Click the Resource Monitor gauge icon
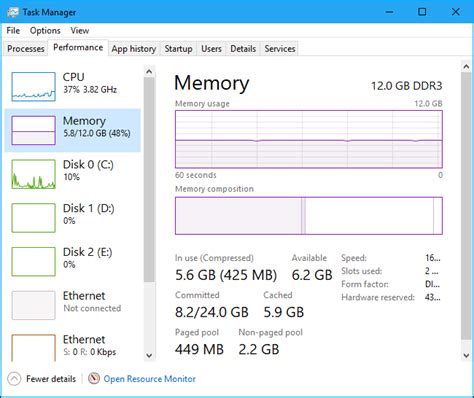The image size is (474, 398). (94, 378)
